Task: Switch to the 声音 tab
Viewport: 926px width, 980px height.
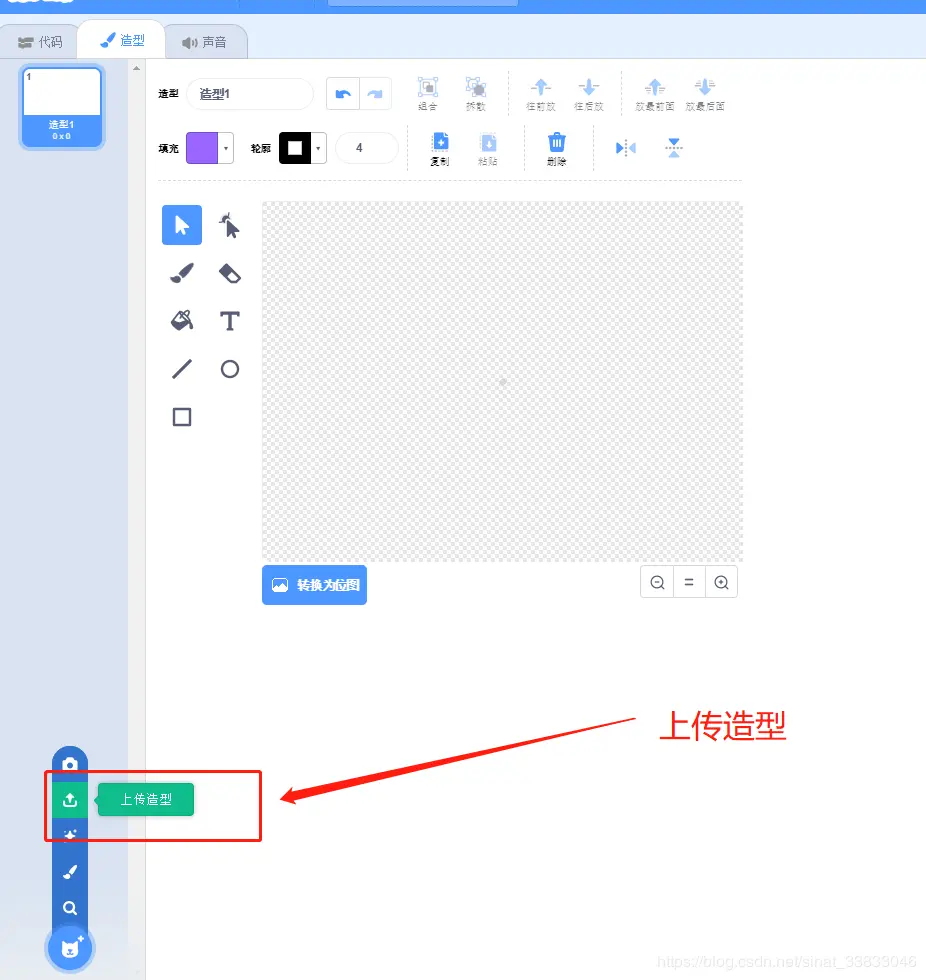Action: coord(205,41)
